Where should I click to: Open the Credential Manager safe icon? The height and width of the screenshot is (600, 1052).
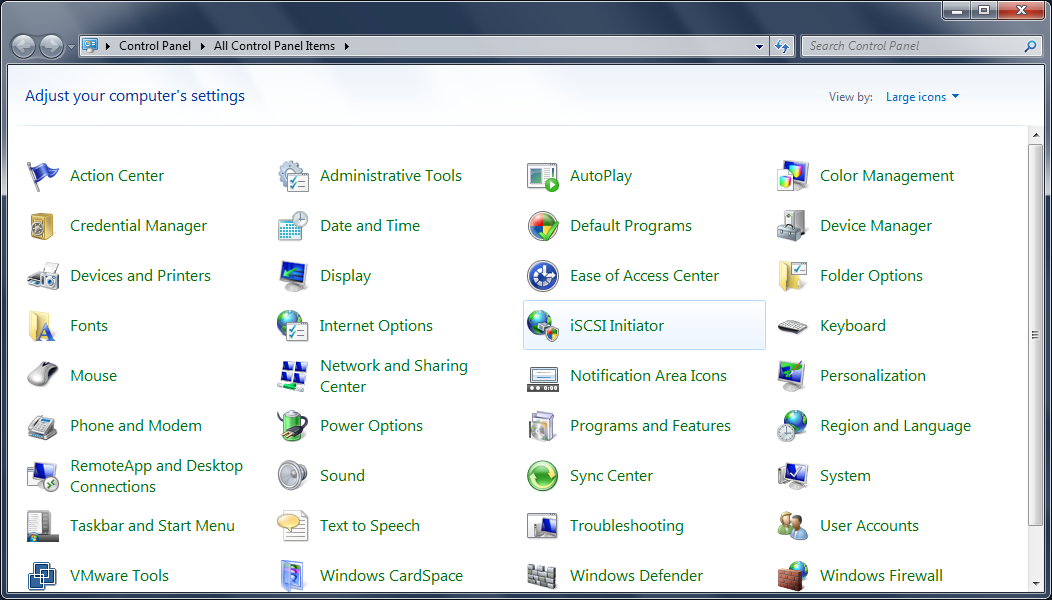coord(43,226)
